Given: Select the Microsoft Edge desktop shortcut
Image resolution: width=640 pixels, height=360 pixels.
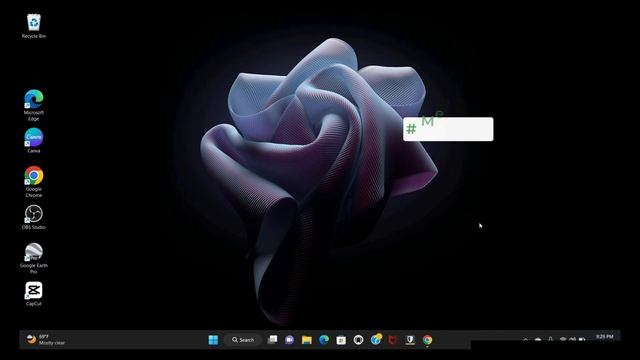Looking at the screenshot, I should 33,105.
